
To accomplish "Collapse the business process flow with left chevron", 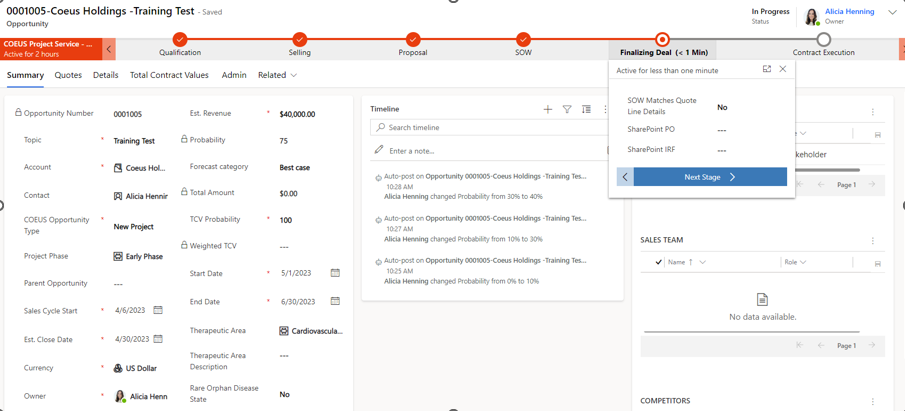I will pyautogui.click(x=109, y=49).
